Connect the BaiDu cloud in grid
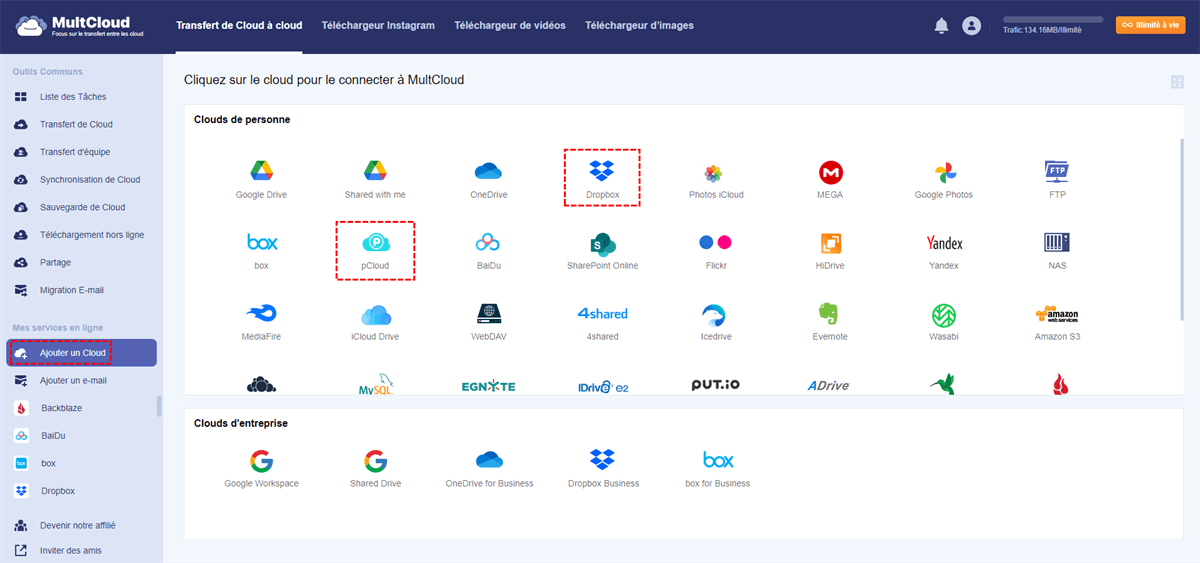1200x563 pixels. [x=489, y=250]
